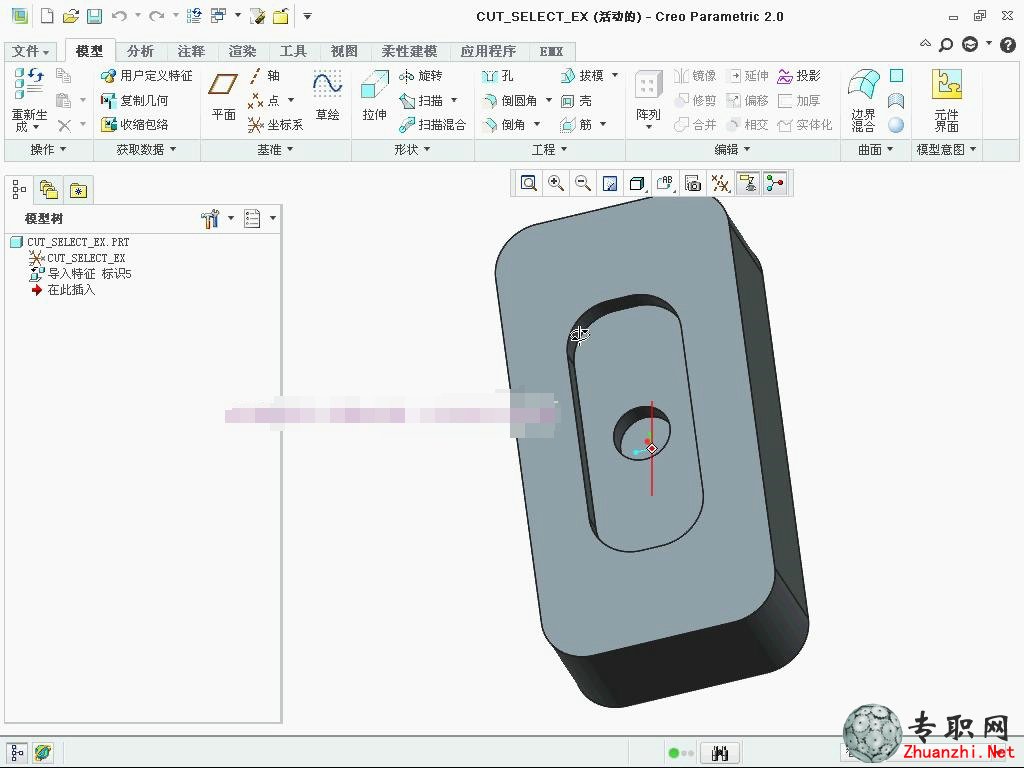Toggle spin center display
Image resolution: width=1024 pixels, height=768 pixels.
(x=775, y=184)
